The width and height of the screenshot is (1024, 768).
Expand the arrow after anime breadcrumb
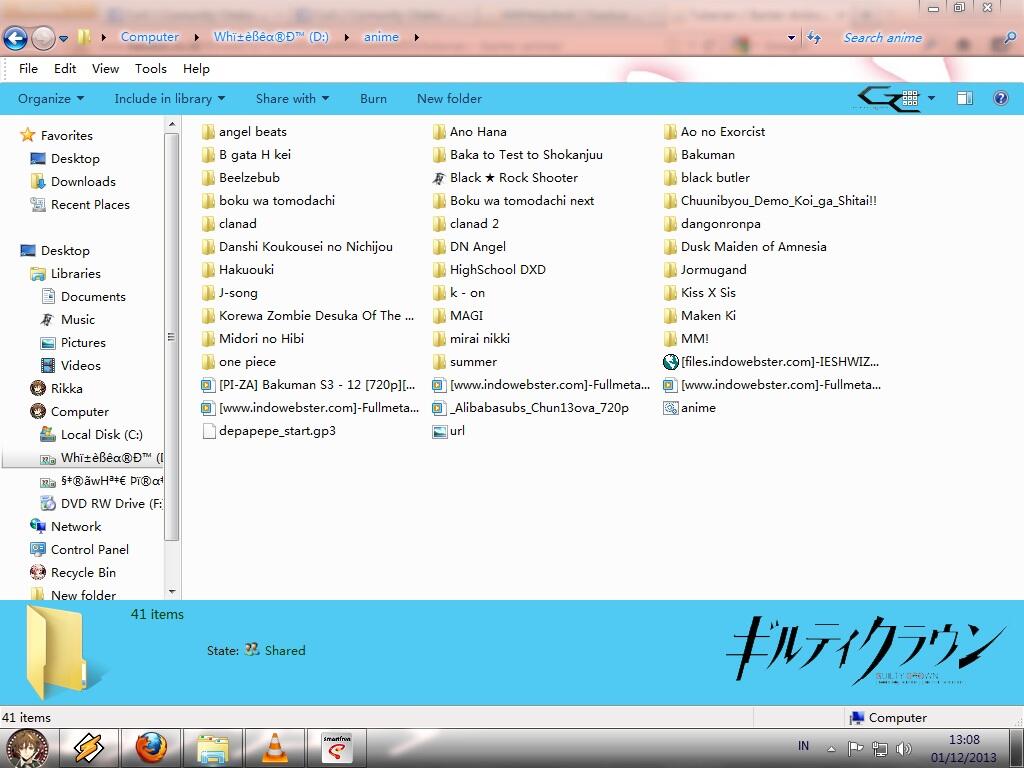[x=417, y=37]
